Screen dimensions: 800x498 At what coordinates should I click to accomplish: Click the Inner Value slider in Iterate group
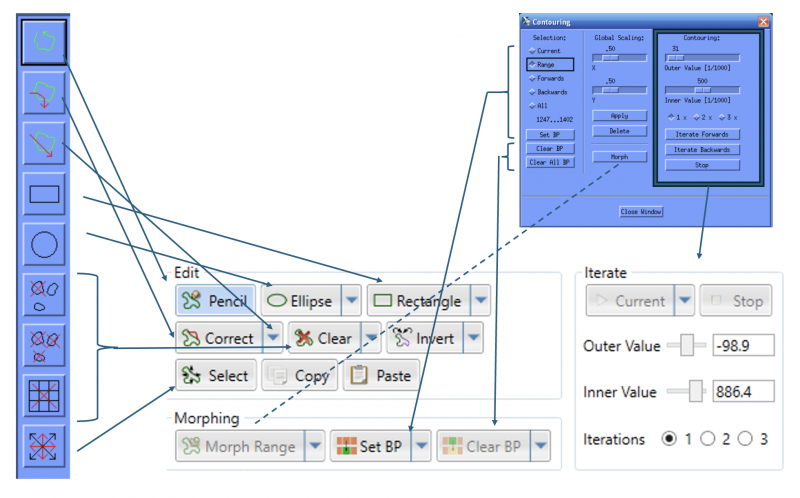686,391
